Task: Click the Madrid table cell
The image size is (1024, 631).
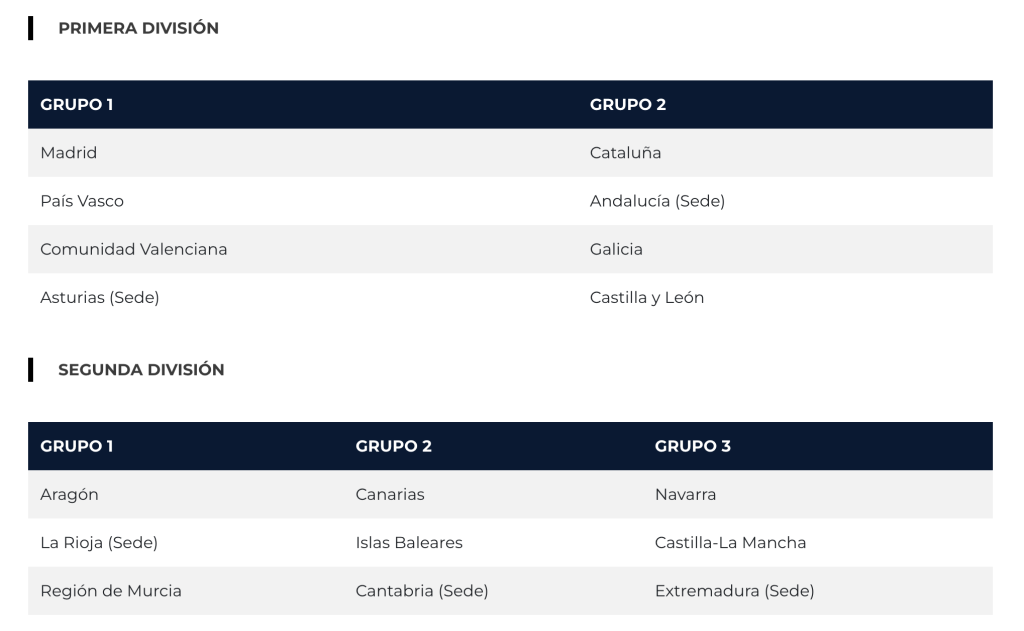Action: coord(69,153)
